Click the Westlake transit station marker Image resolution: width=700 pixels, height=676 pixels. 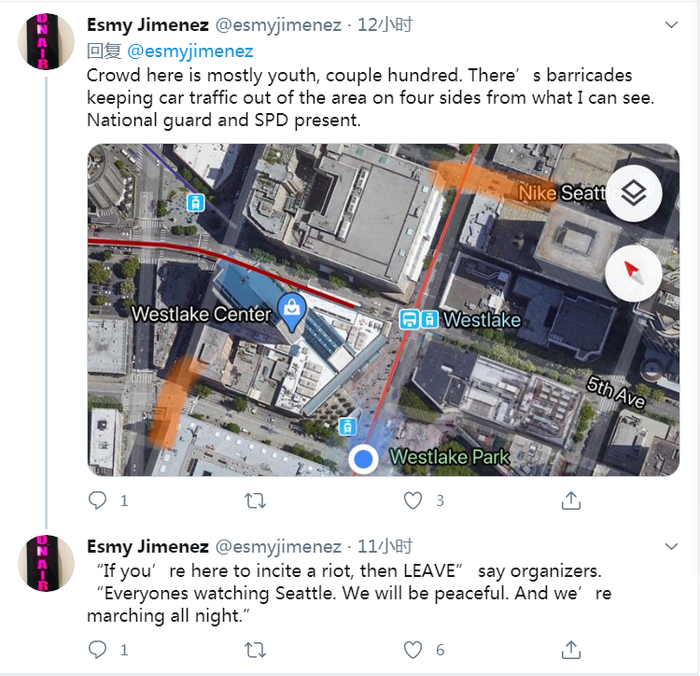pyautogui.click(x=418, y=320)
